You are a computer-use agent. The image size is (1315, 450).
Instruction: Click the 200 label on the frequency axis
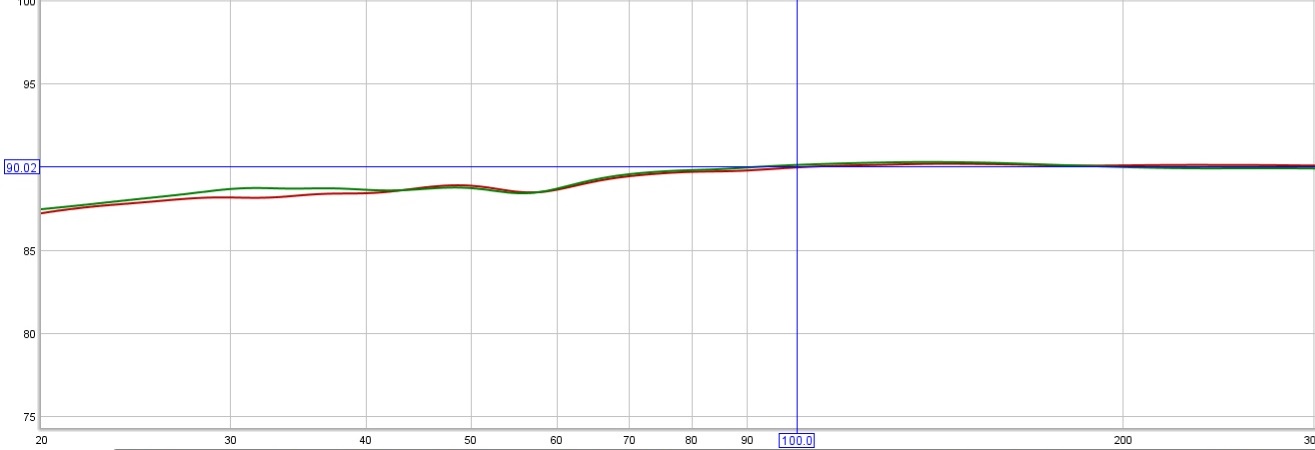pos(1123,440)
